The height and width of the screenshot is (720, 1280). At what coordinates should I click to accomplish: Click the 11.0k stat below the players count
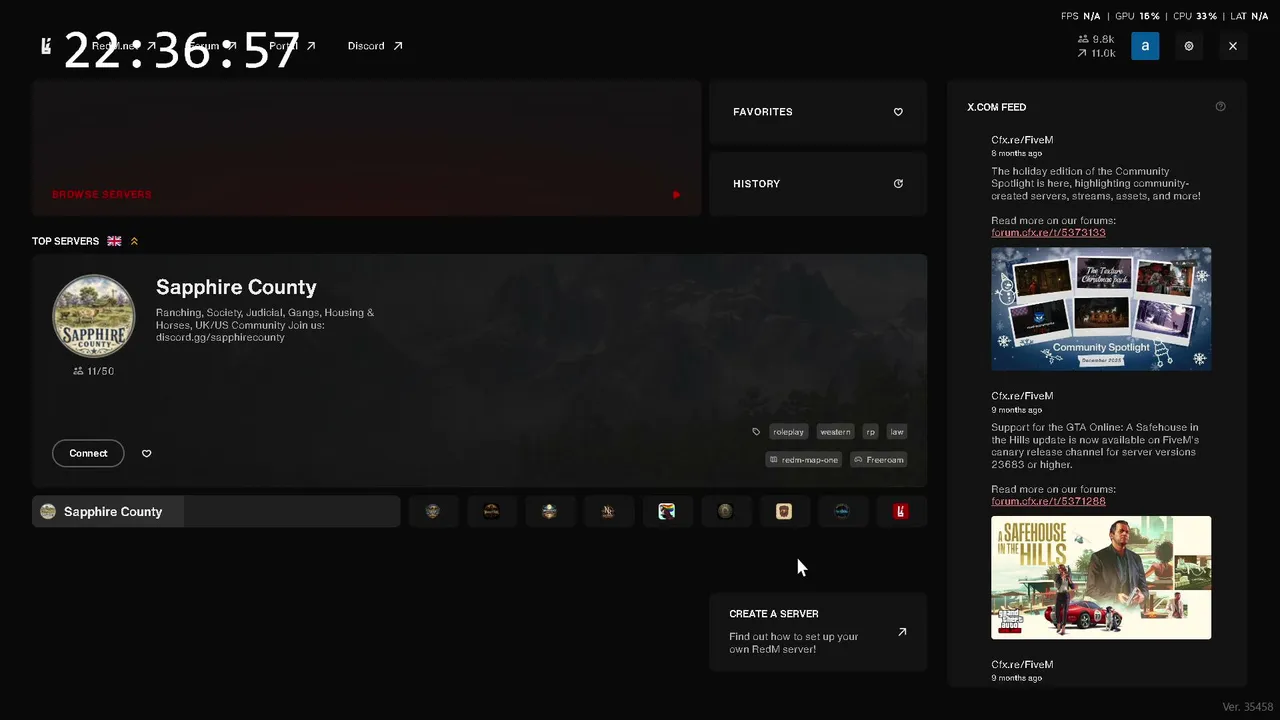[x=1096, y=53]
